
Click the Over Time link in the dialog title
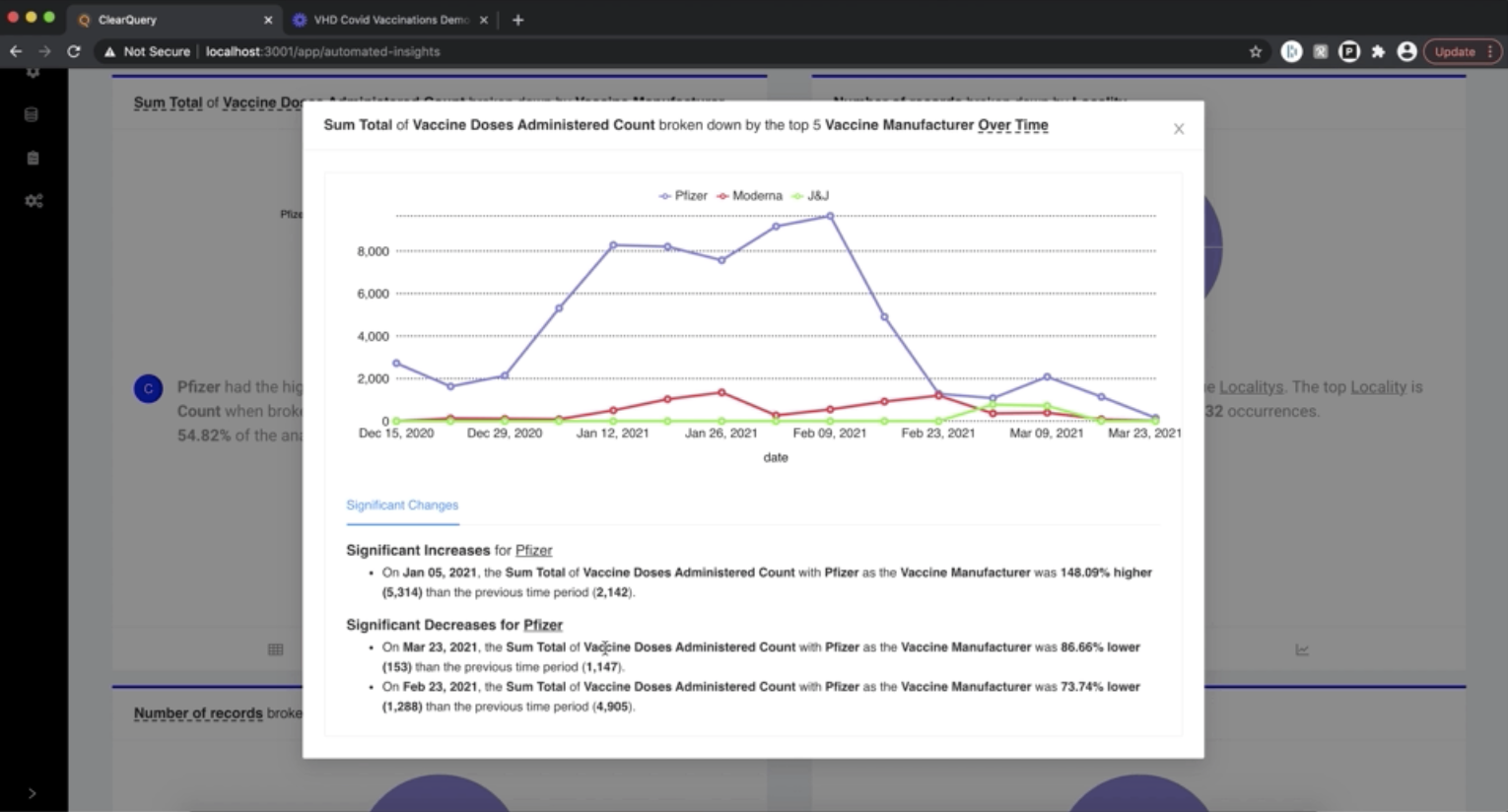pos(1013,125)
